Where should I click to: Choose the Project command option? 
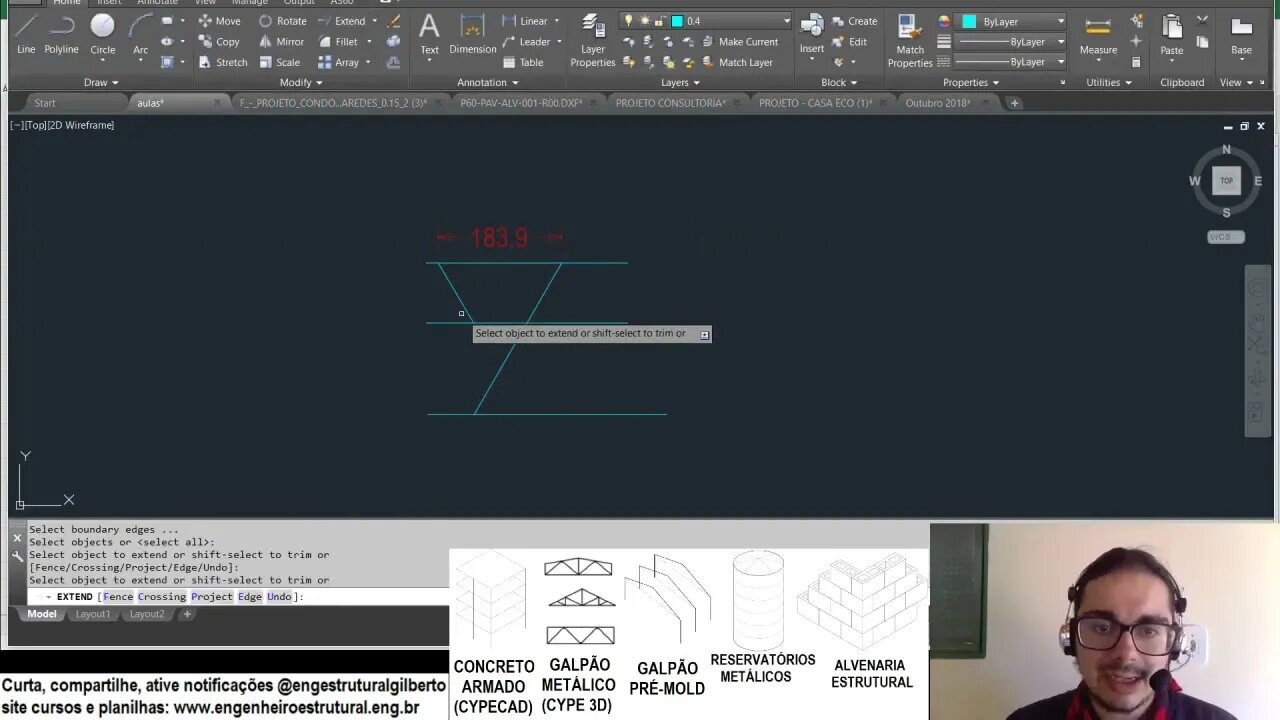tap(212, 597)
